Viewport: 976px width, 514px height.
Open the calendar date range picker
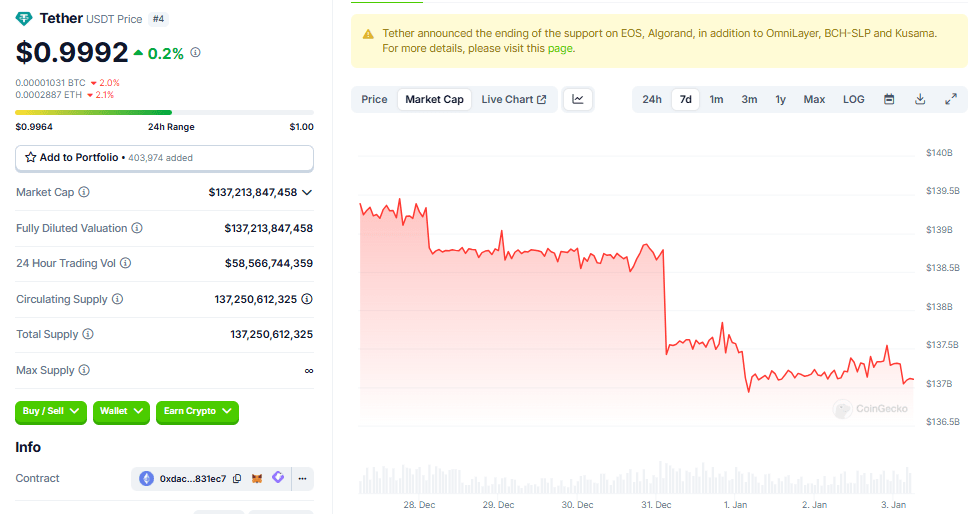(889, 100)
